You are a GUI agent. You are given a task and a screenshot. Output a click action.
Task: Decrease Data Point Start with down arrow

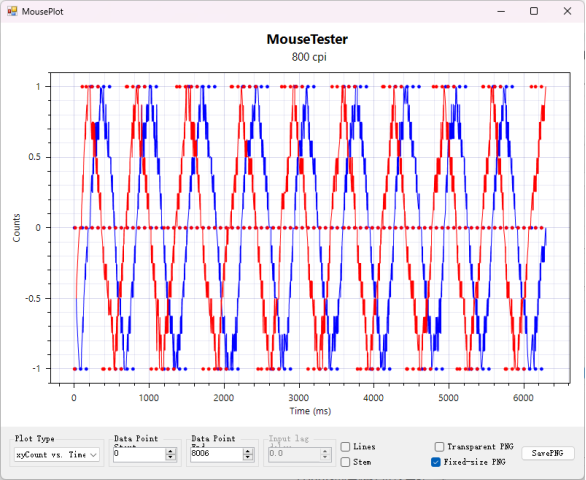click(170, 457)
